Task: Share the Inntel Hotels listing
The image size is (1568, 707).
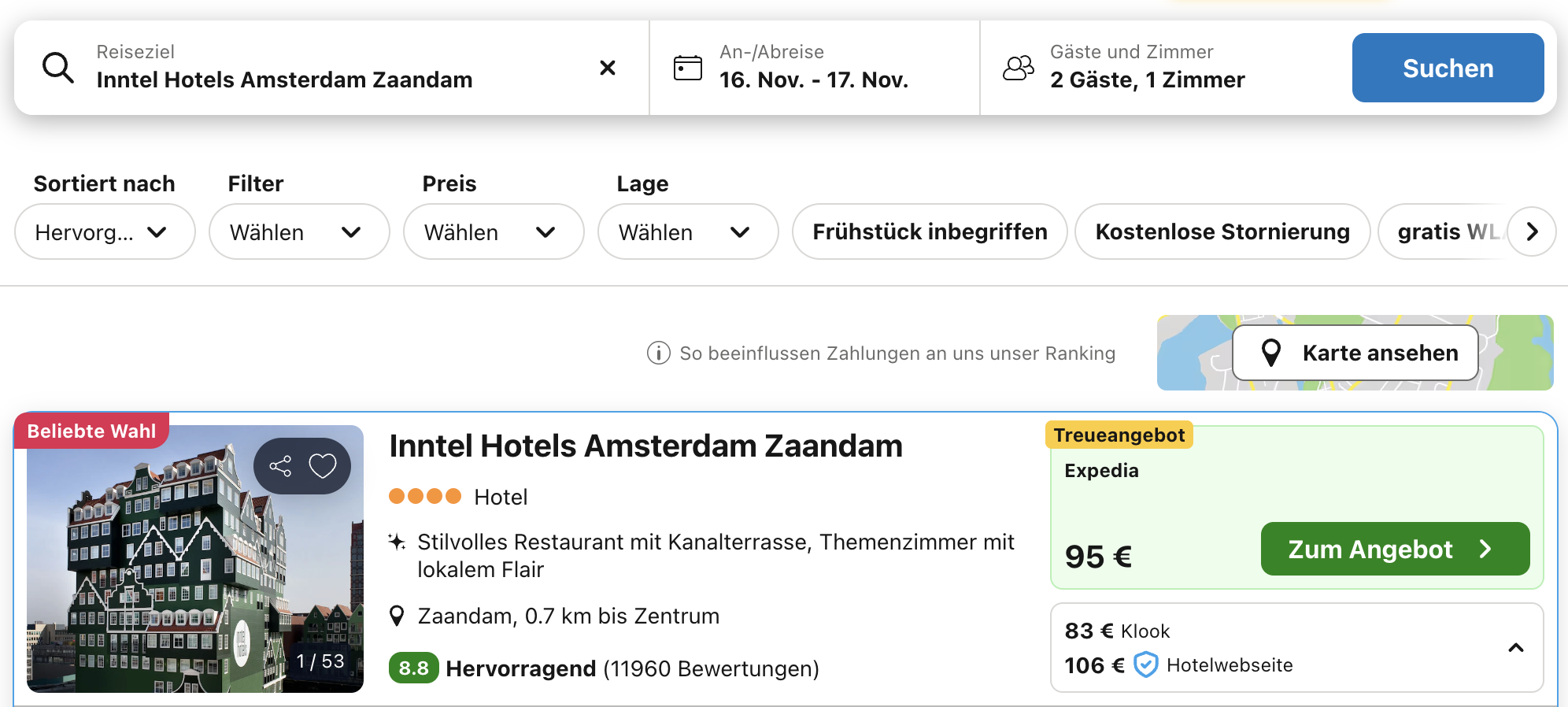Action: tap(280, 466)
